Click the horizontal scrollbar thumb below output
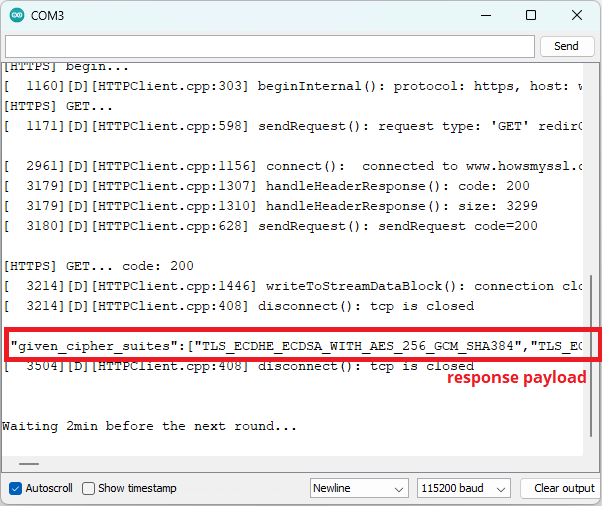Viewport: 602px width, 506px height. 29,464
